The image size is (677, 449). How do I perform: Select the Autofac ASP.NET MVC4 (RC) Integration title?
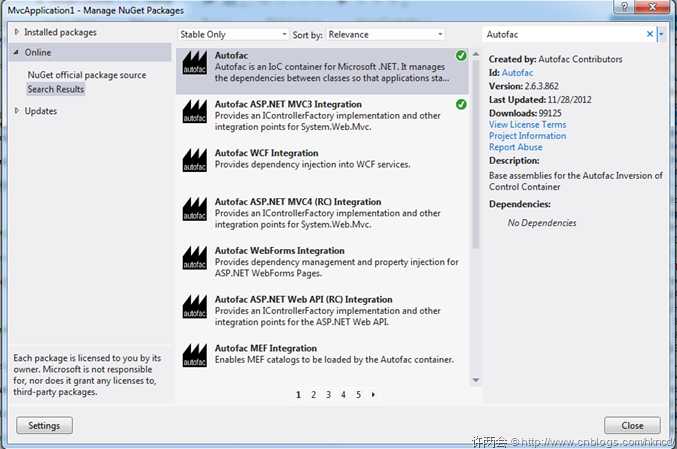pyautogui.click(x=298, y=202)
